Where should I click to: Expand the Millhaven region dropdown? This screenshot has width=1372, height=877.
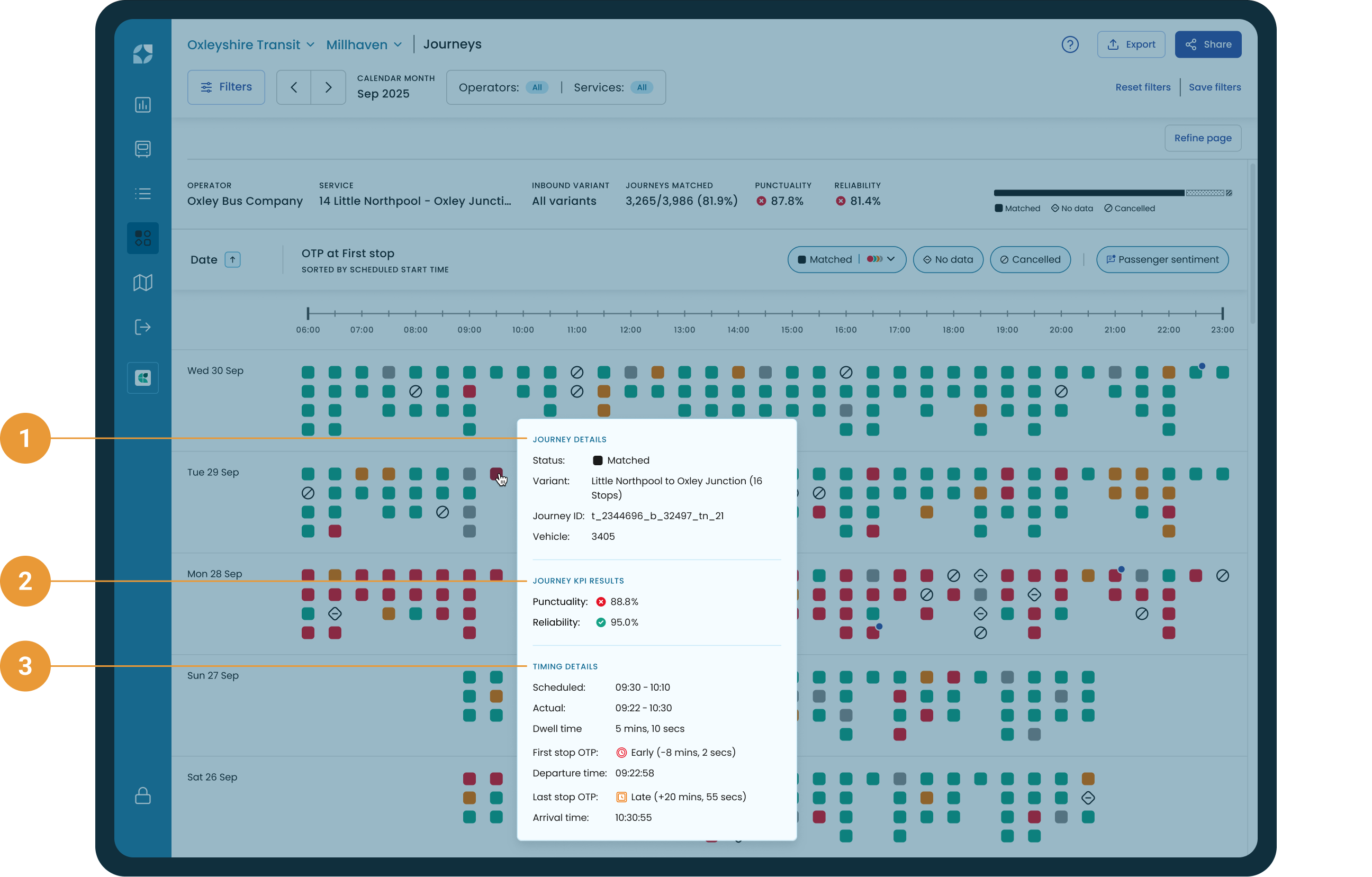coord(364,44)
